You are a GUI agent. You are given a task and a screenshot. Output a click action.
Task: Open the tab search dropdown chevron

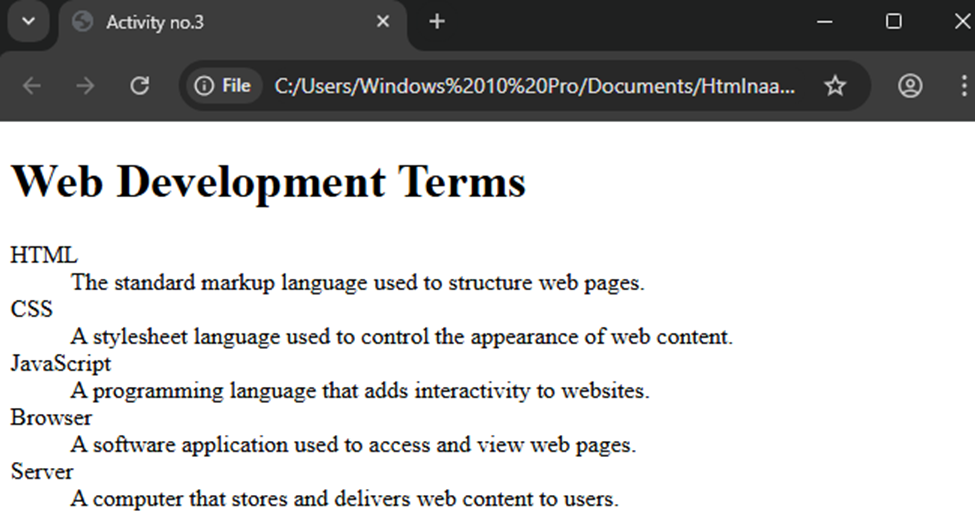tap(28, 22)
